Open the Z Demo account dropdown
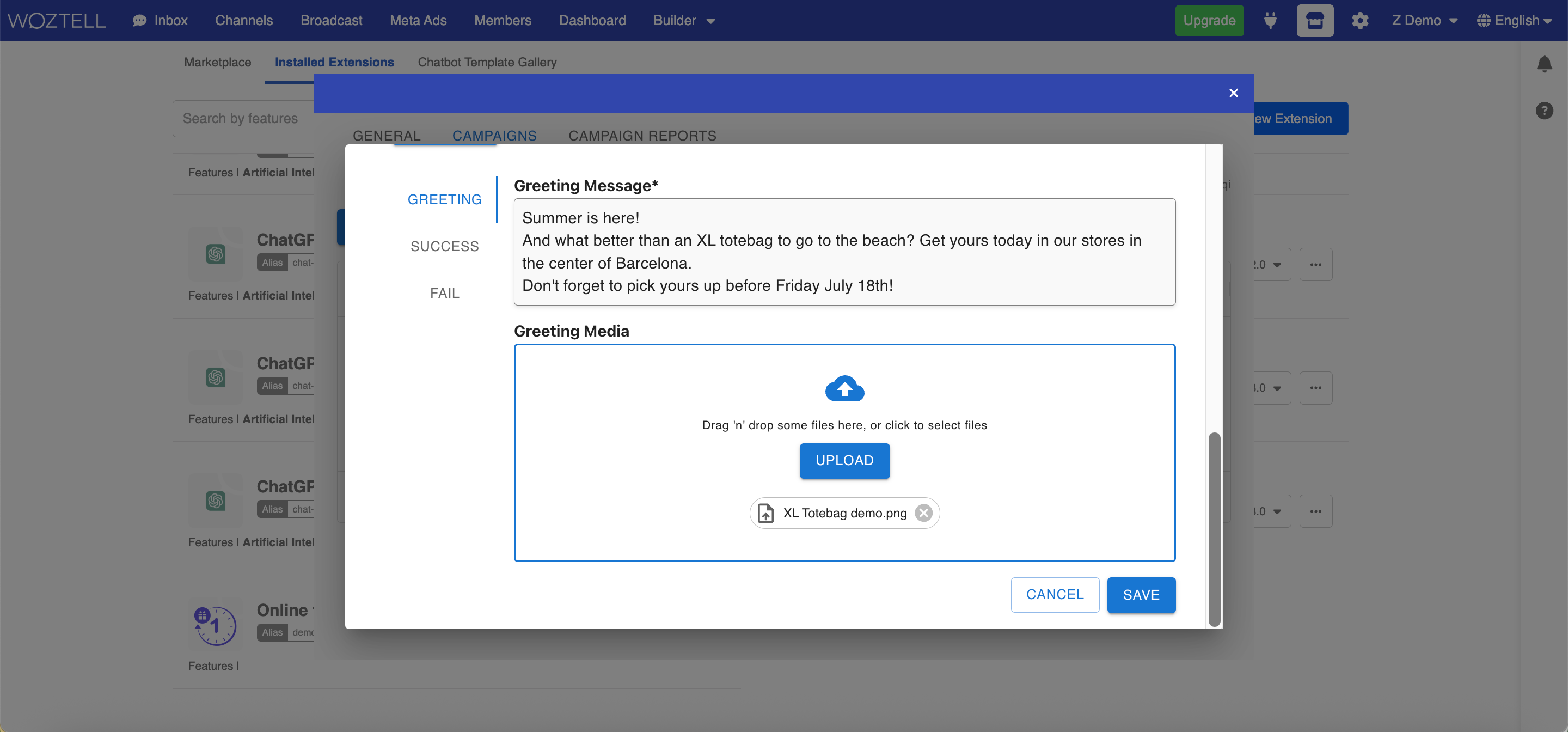This screenshot has width=1568, height=732. point(1424,21)
